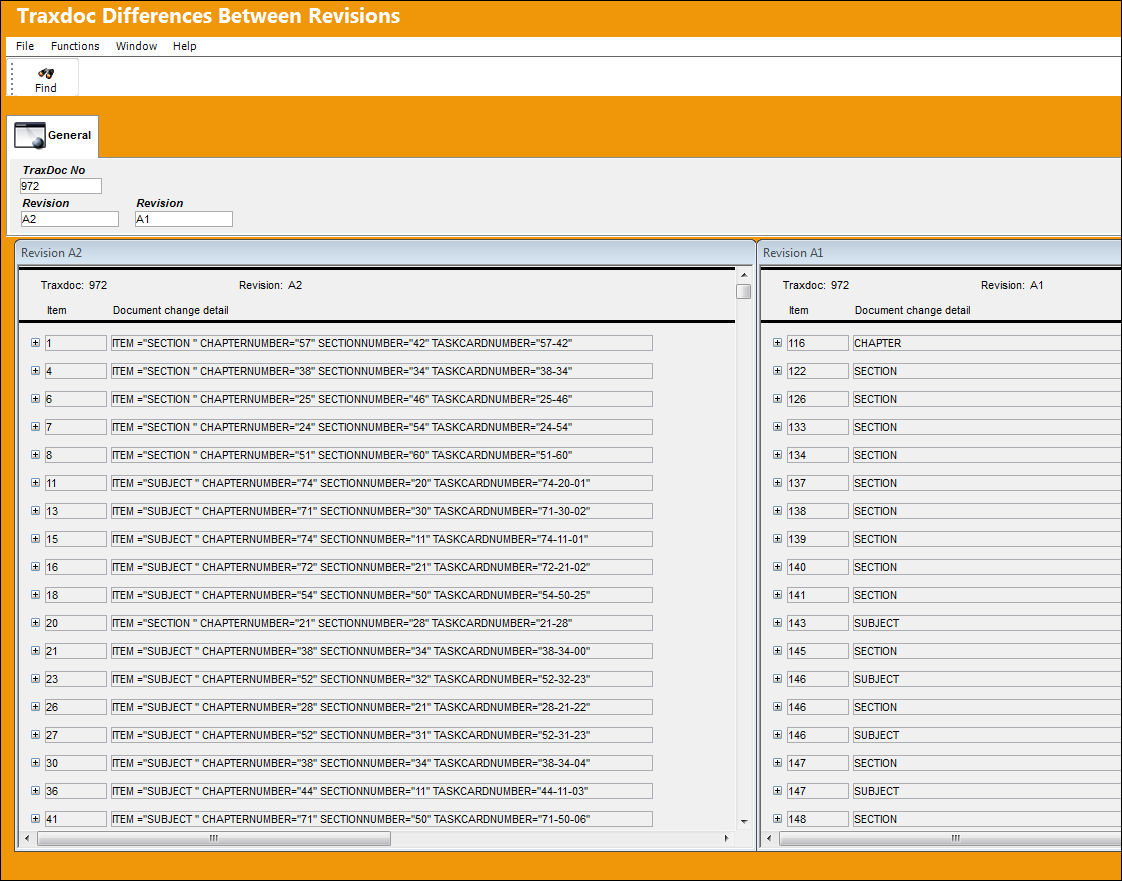The width and height of the screenshot is (1122, 881).
Task: Select the General tab
Action: 54,135
